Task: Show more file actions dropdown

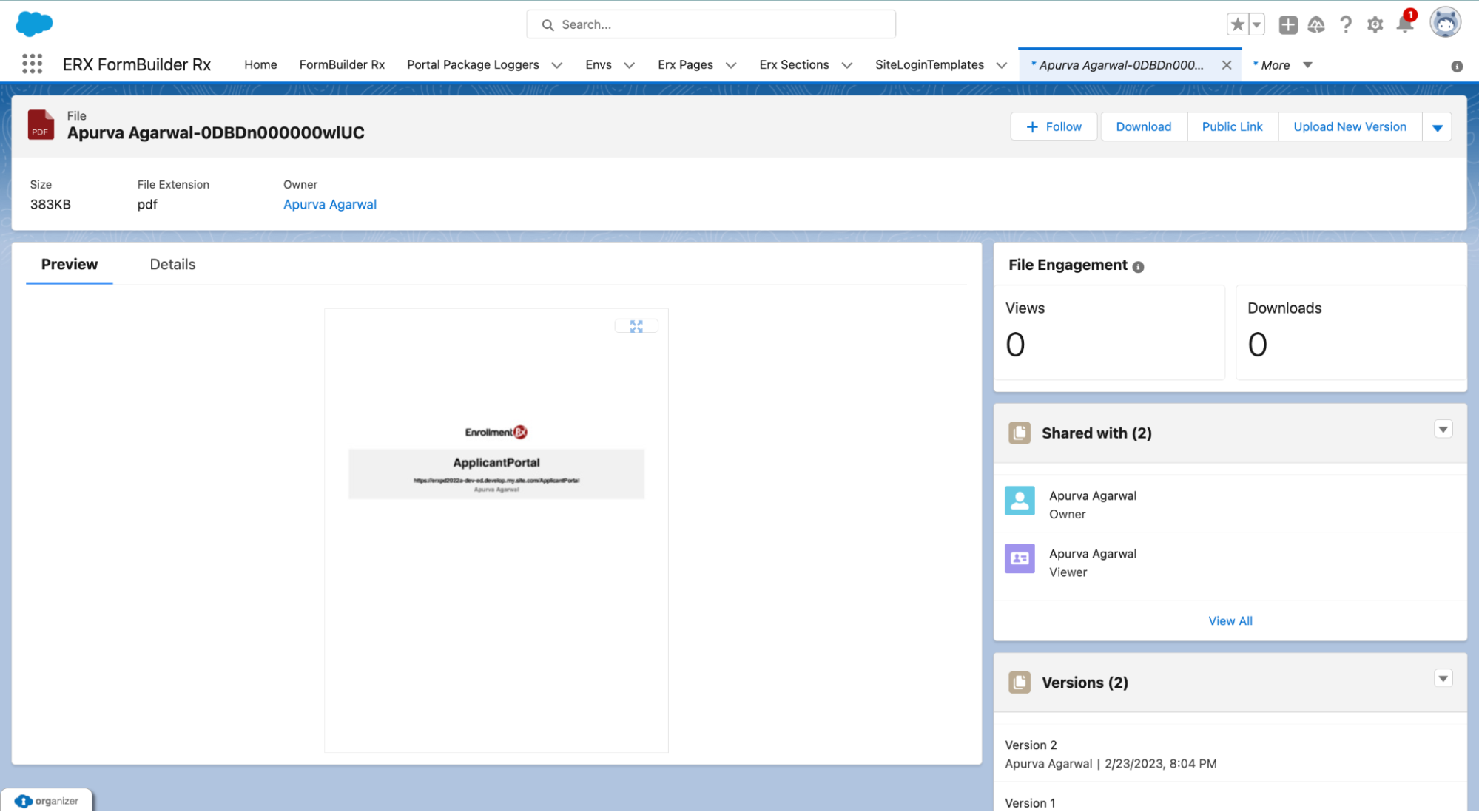Action: [x=1437, y=127]
